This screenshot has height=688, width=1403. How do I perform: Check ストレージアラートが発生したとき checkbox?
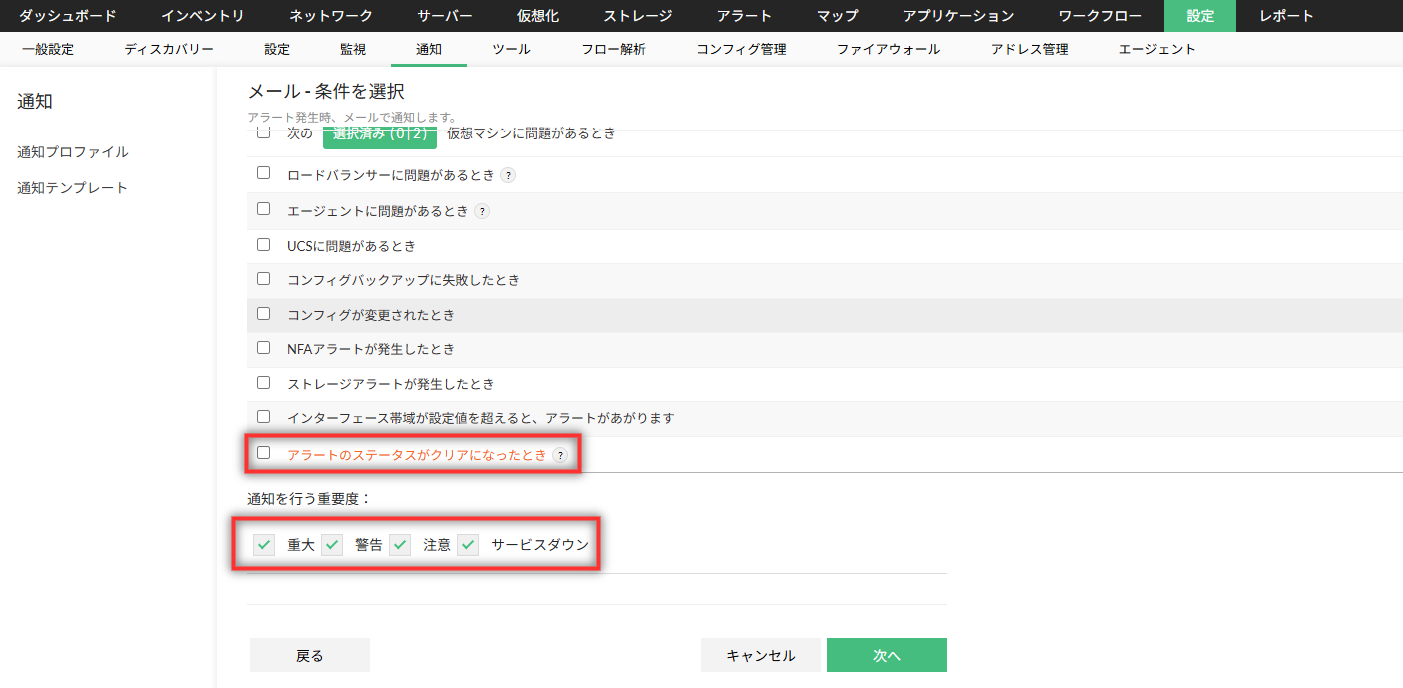click(264, 382)
